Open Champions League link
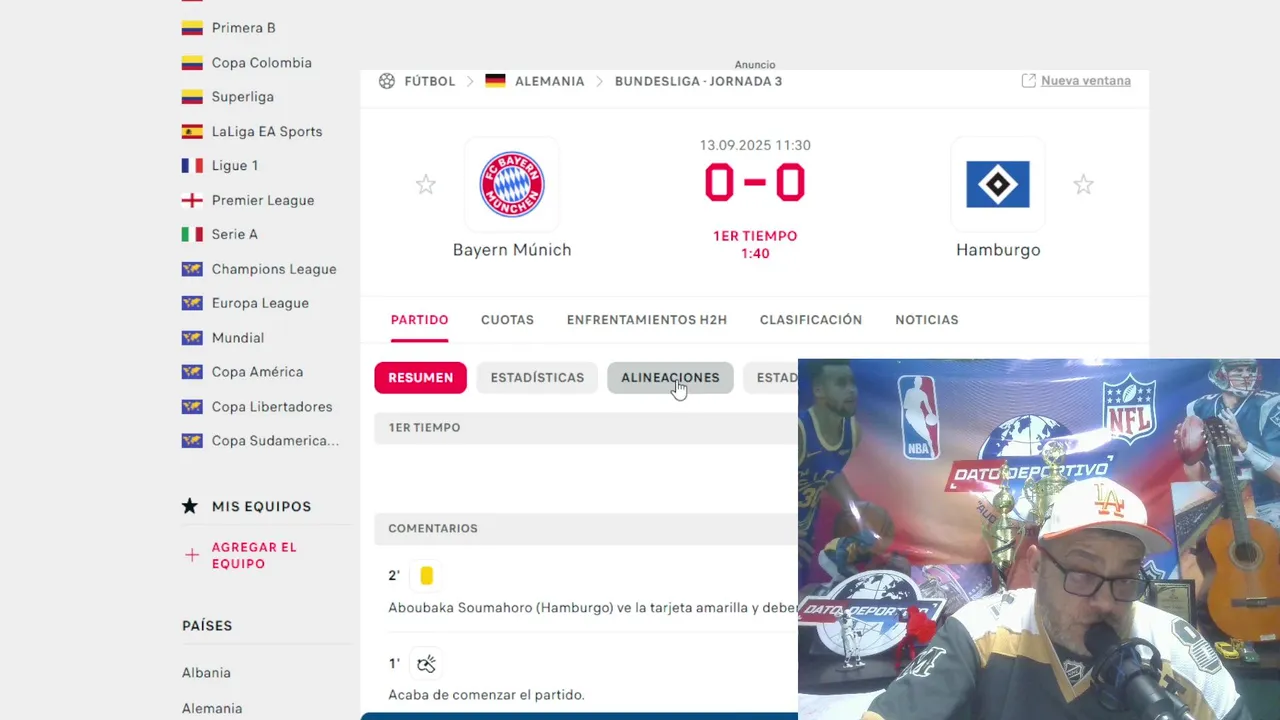The image size is (1280, 720). (274, 269)
